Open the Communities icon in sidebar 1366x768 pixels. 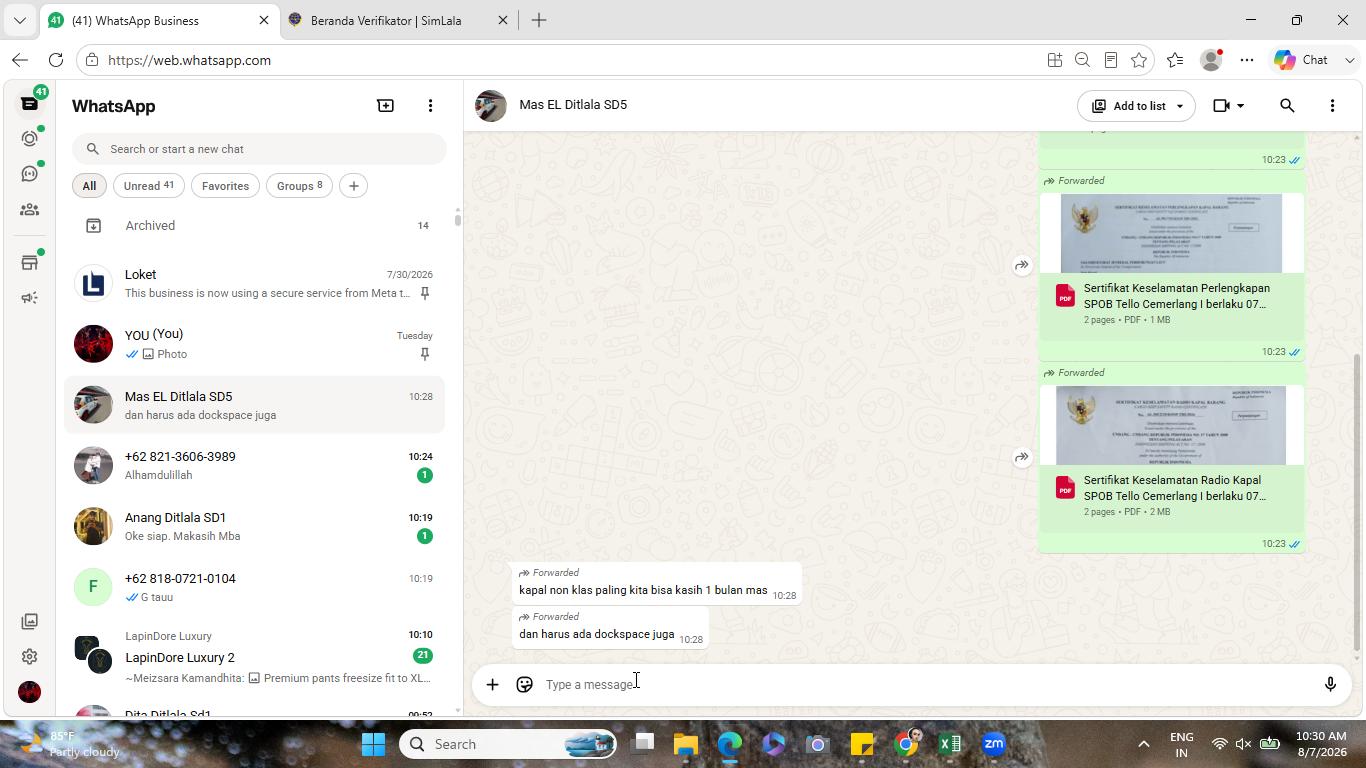click(x=30, y=210)
